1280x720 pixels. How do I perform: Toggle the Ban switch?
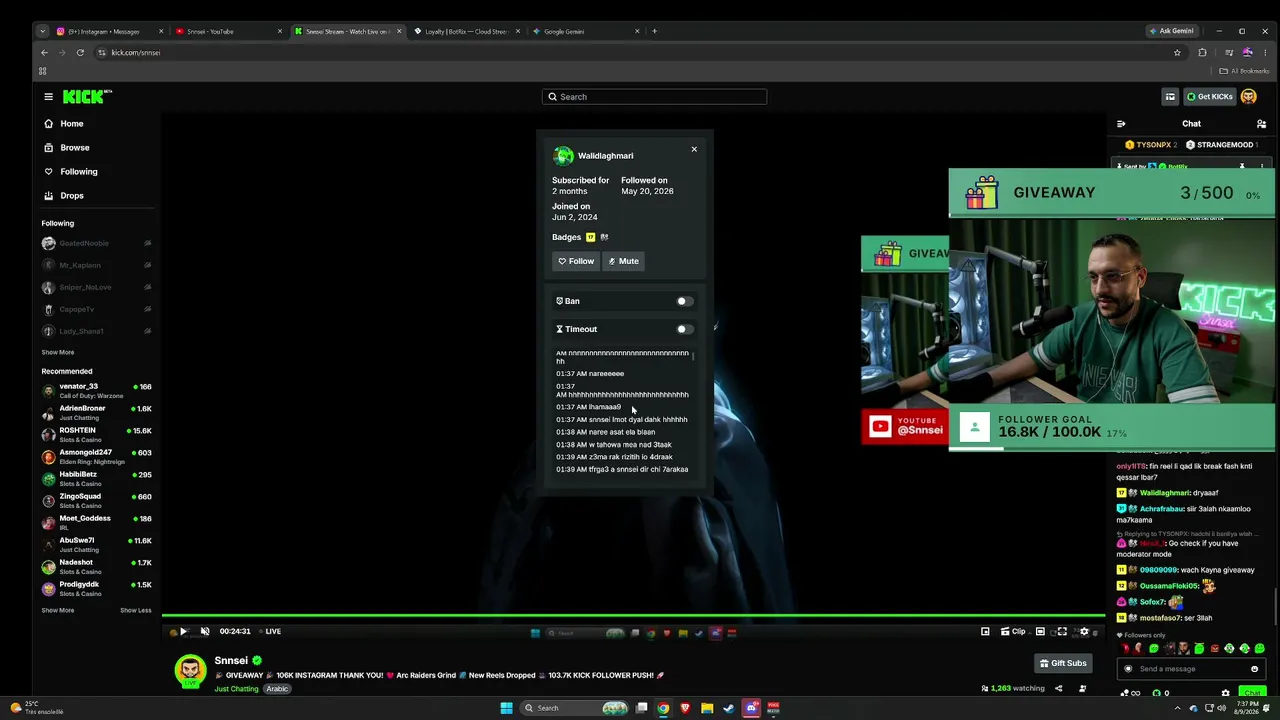pyautogui.click(x=684, y=301)
